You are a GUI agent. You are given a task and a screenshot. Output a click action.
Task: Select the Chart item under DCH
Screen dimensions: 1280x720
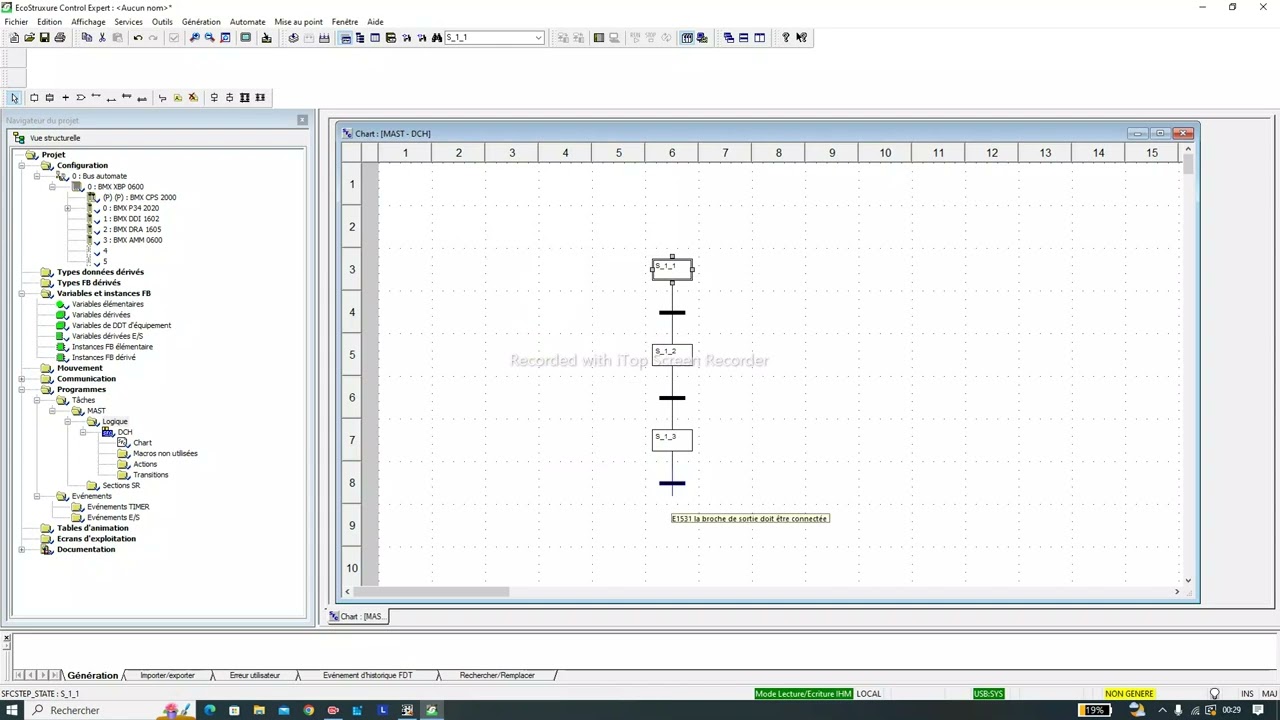tap(142, 443)
